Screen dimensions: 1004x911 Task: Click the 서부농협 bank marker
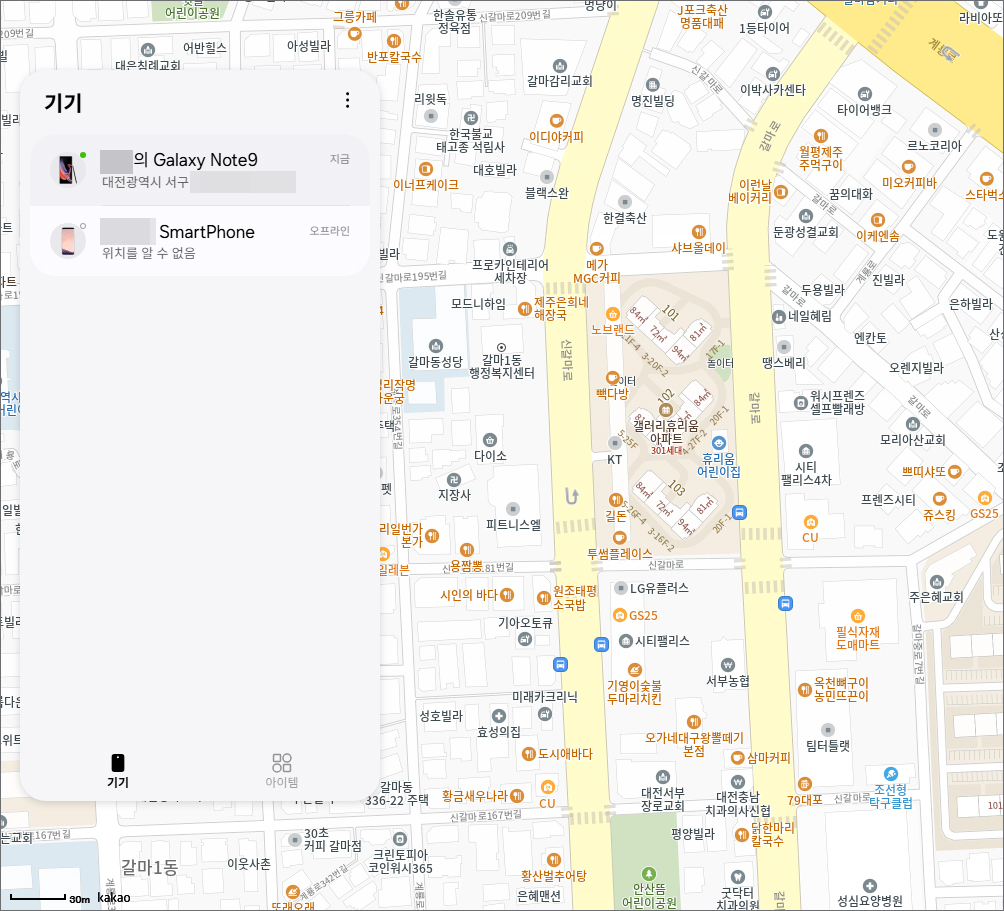point(727,665)
